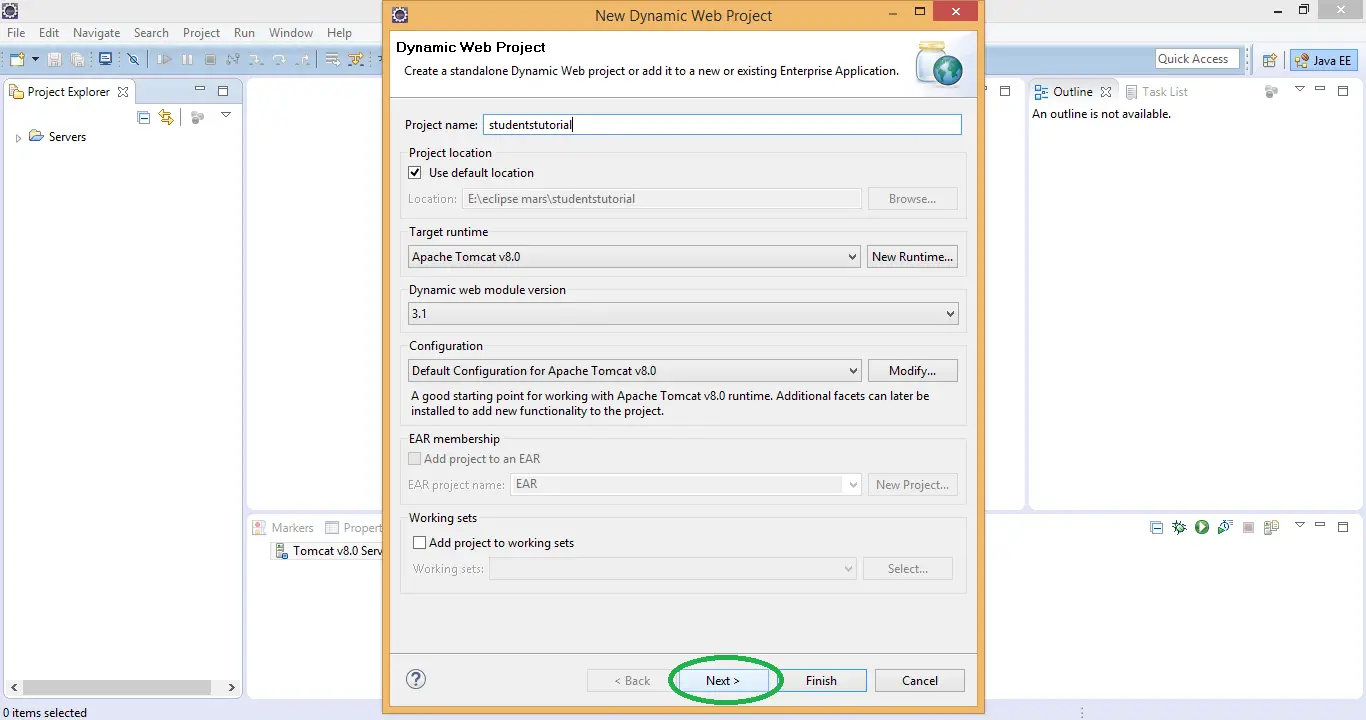Click the Project name text field
This screenshot has width=1366, height=720.
(x=722, y=125)
